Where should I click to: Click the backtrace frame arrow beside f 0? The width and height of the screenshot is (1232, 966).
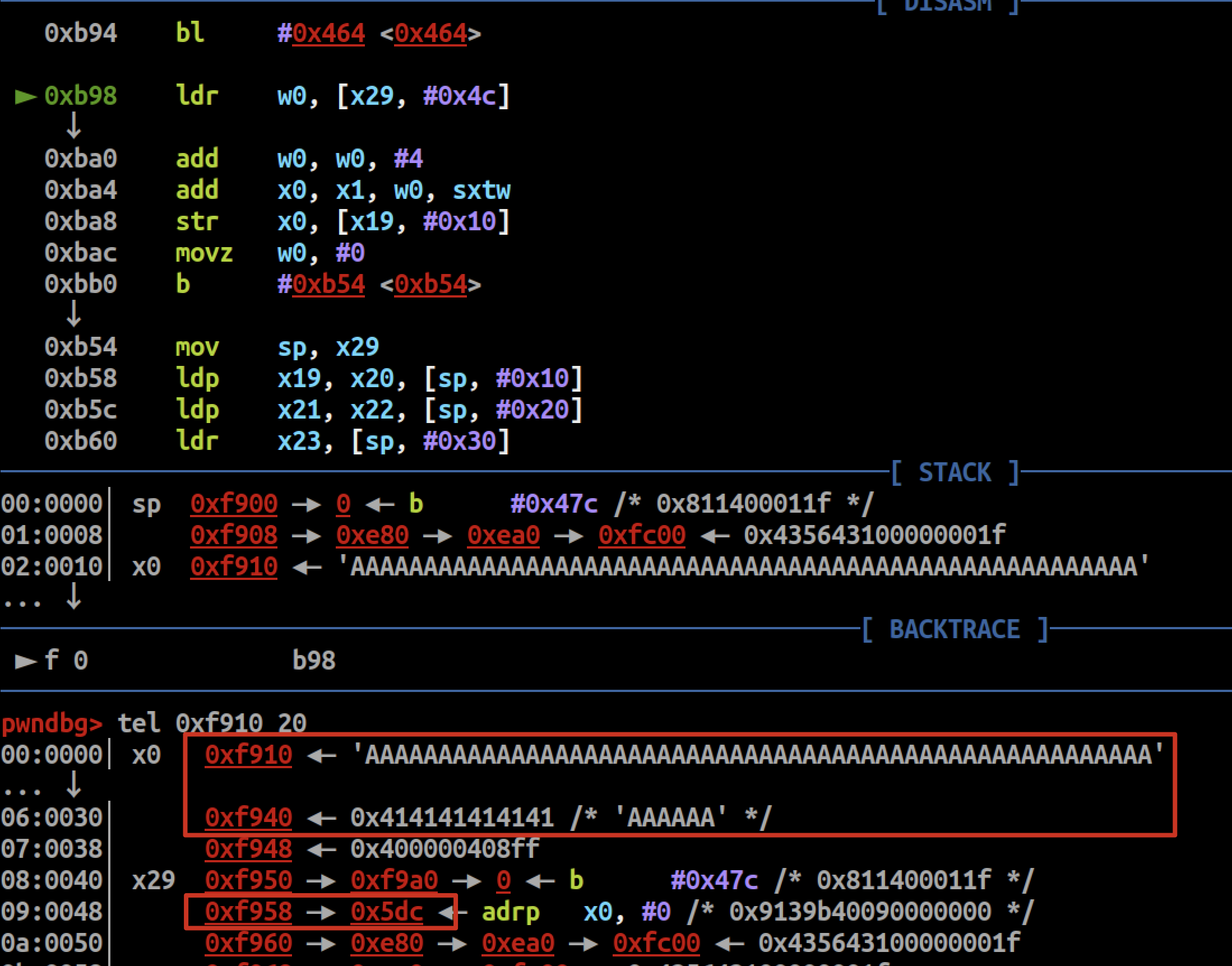[25, 661]
